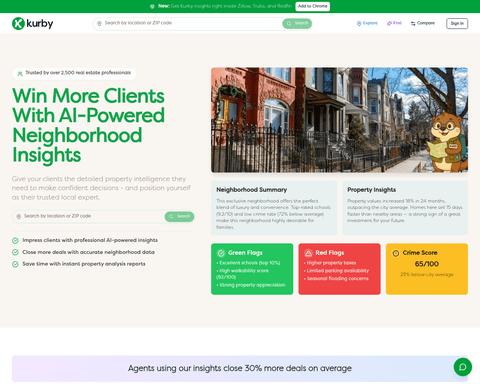The height and width of the screenshot is (384, 480).
Task: Click the Neighborhood Summary card title
Action: [252, 190]
